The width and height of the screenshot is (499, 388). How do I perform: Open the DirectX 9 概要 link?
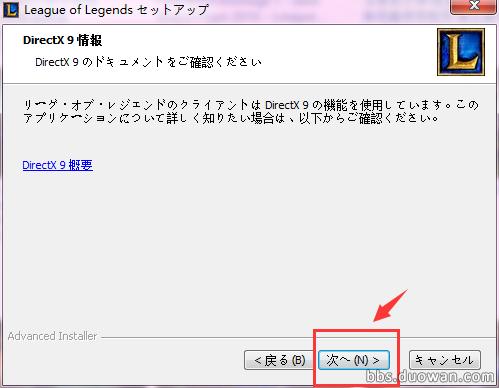[57, 165]
